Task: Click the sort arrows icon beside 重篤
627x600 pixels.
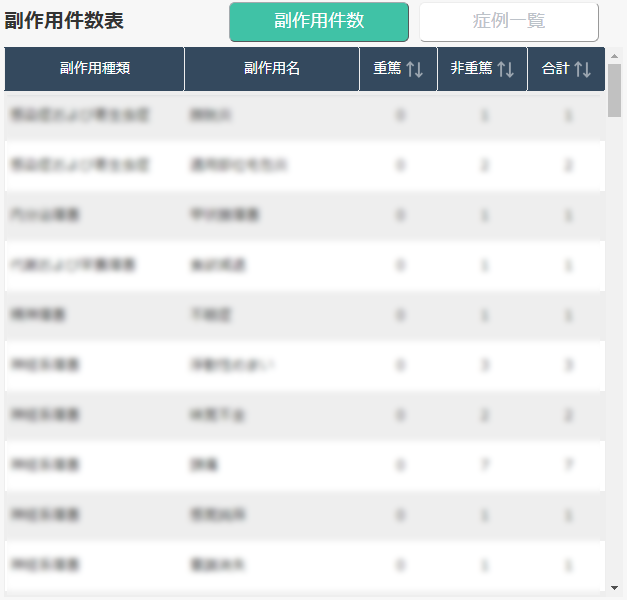Action: (415, 69)
